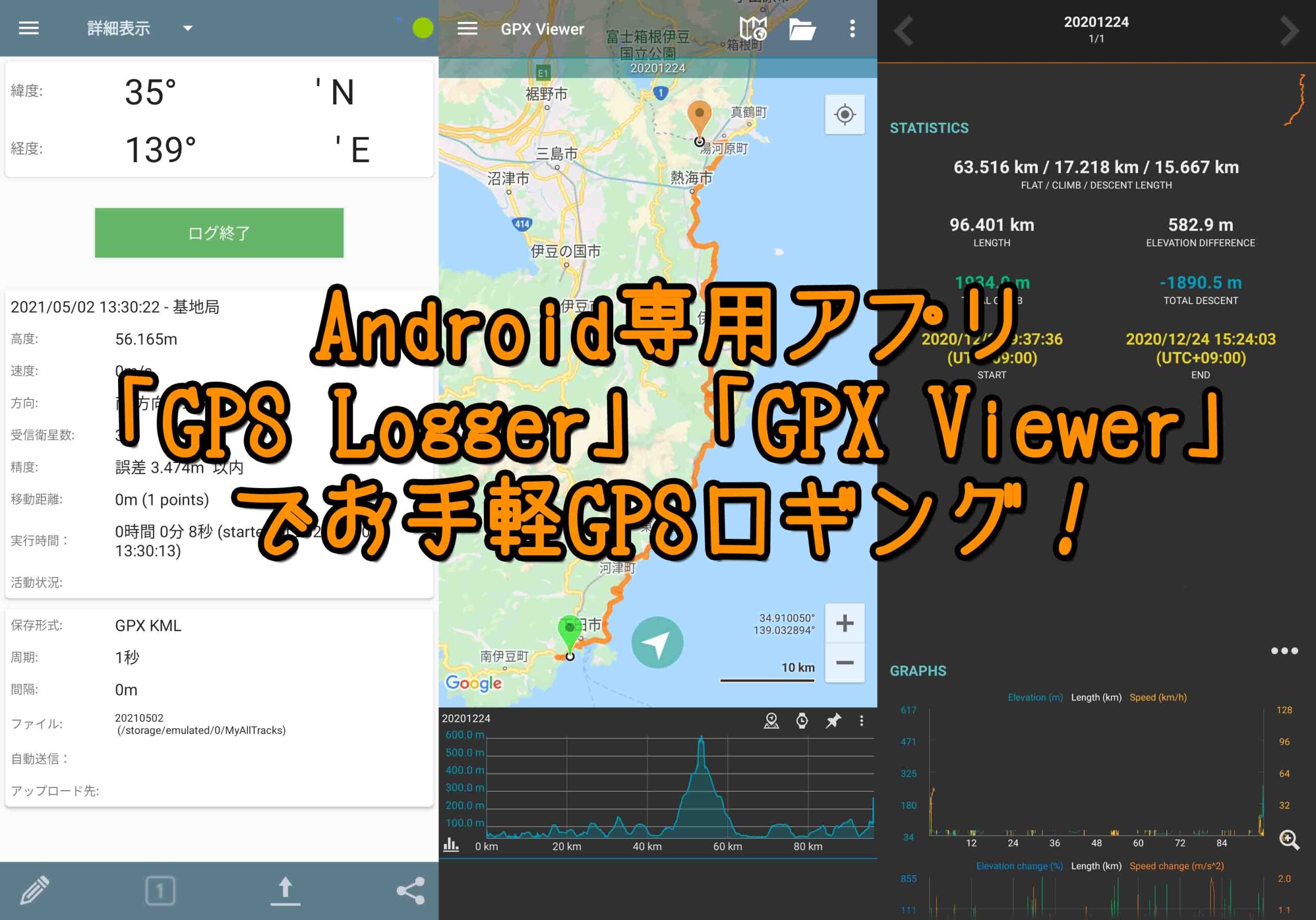1316x920 pixels.
Task: Pin the elevation panel with the pin icon
Action: click(833, 720)
